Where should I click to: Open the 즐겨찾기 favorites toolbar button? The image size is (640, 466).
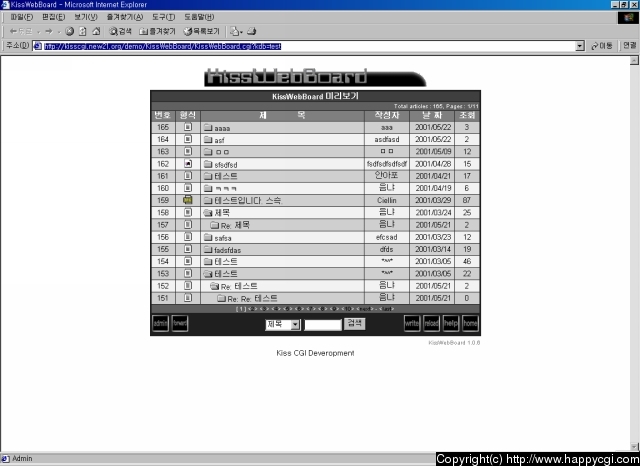(x=157, y=31)
